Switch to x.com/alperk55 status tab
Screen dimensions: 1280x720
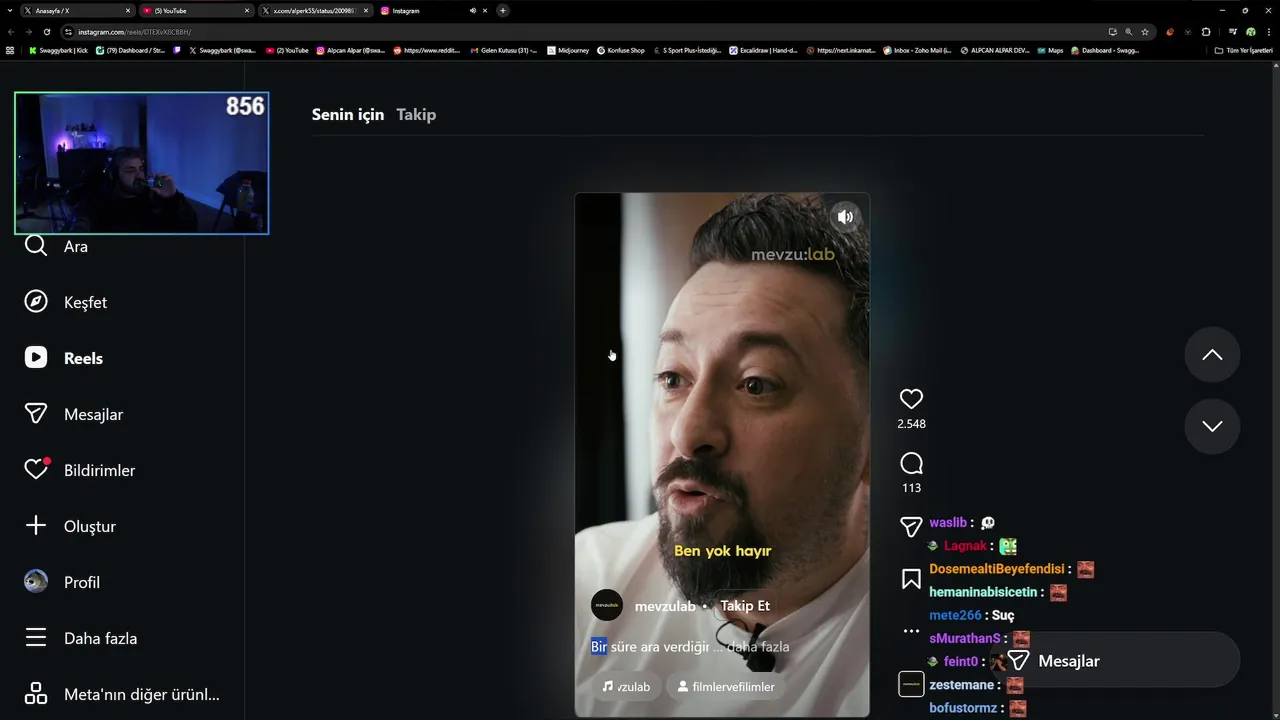coord(314,10)
